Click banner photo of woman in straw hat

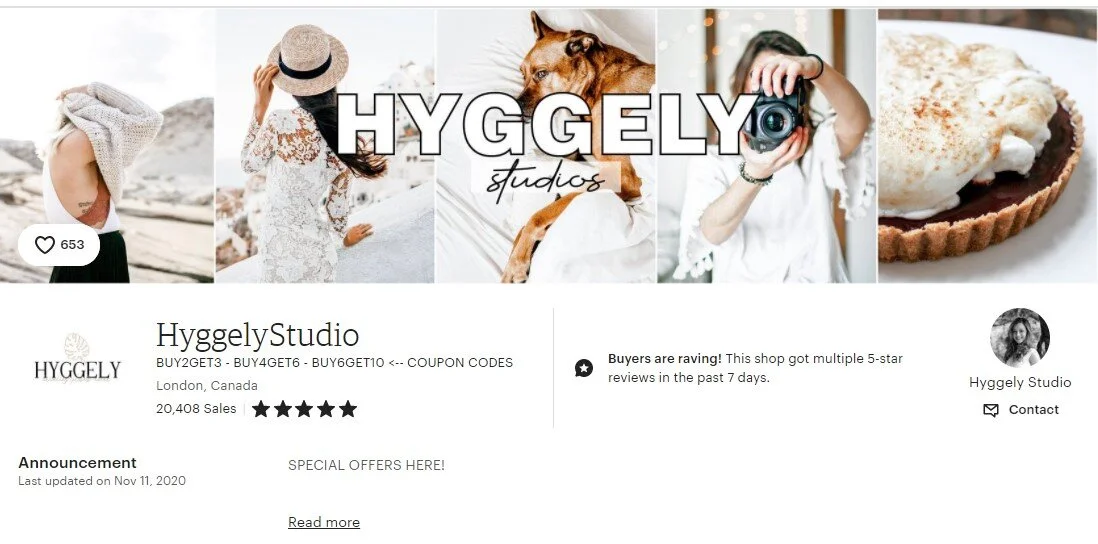tap(325, 146)
